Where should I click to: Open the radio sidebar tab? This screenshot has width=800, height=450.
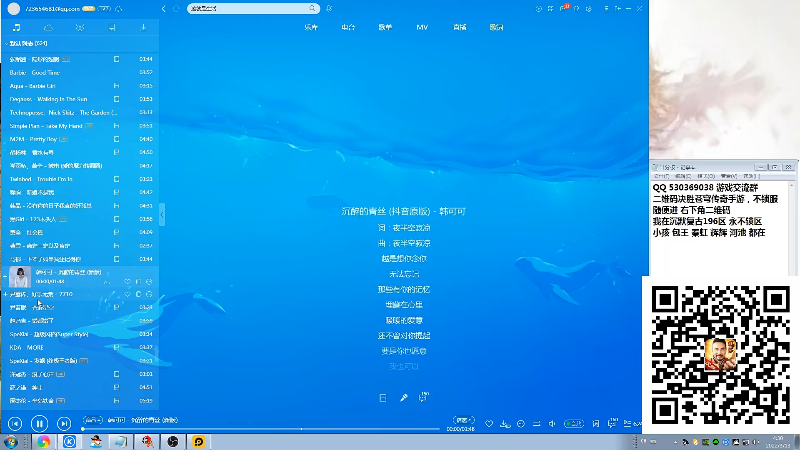(x=80, y=28)
